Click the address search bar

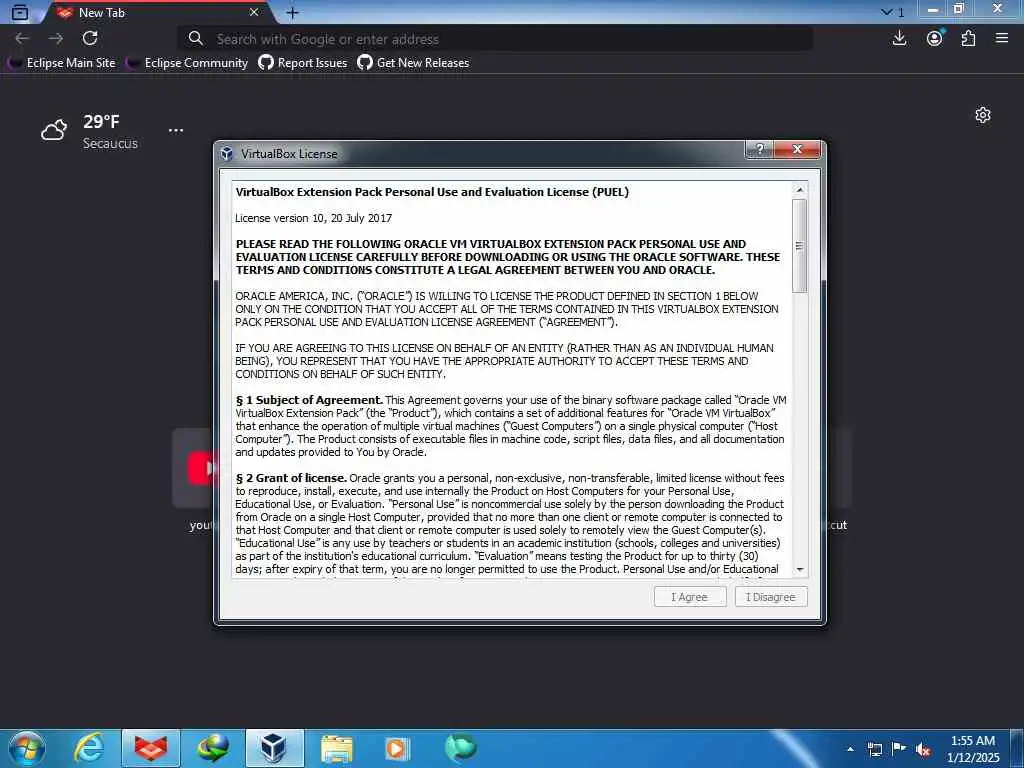tap(496, 39)
